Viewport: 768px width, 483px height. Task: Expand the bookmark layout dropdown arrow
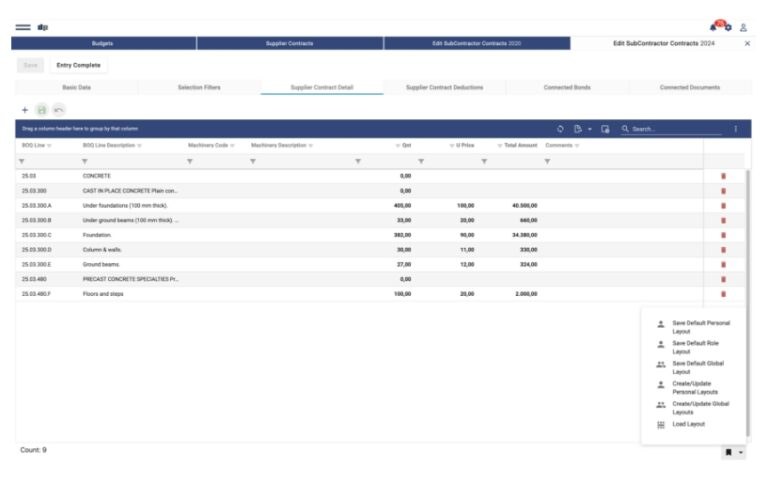point(741,452)
